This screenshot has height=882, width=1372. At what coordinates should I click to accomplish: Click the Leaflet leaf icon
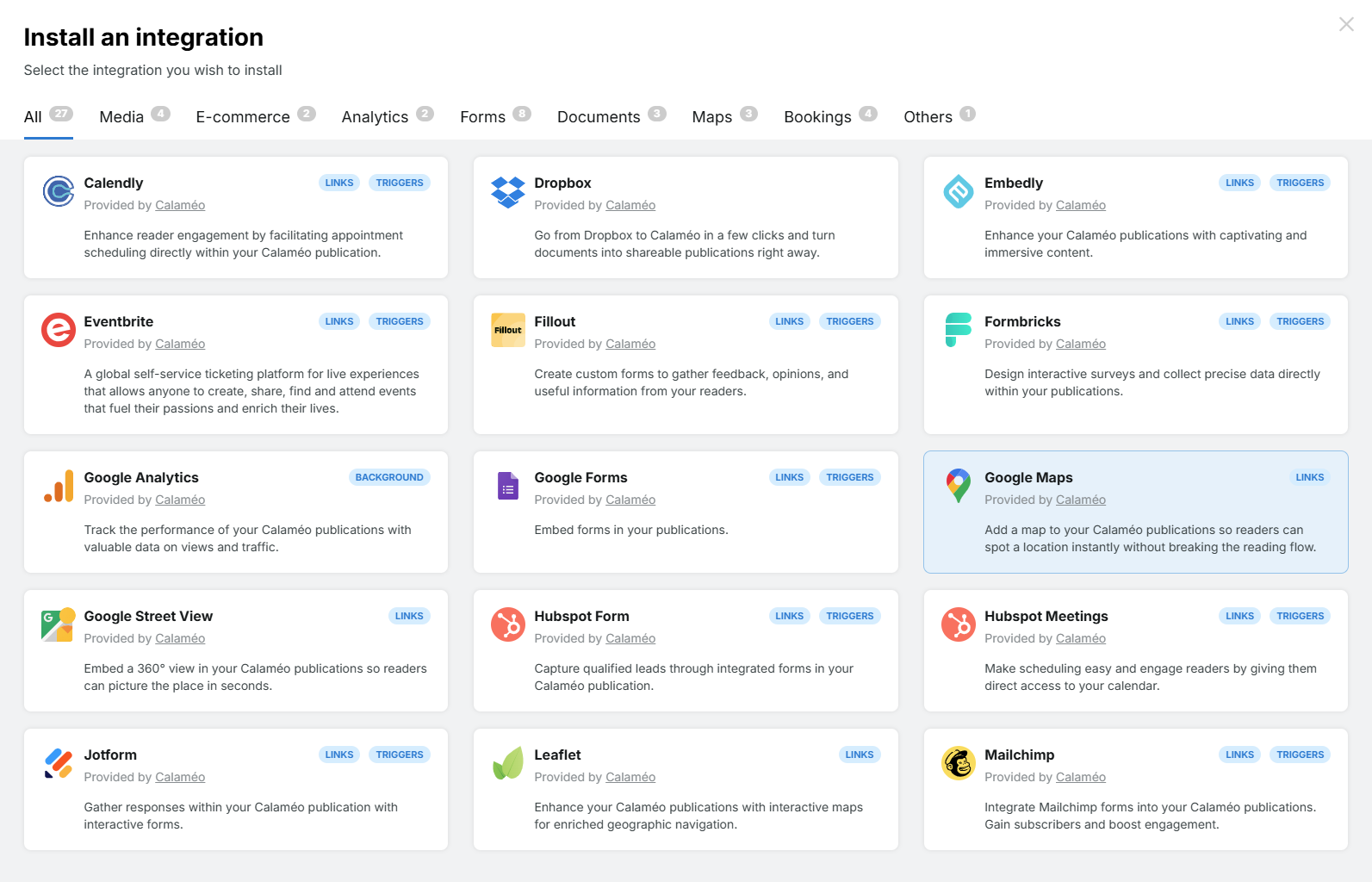[x=508, y=763]
